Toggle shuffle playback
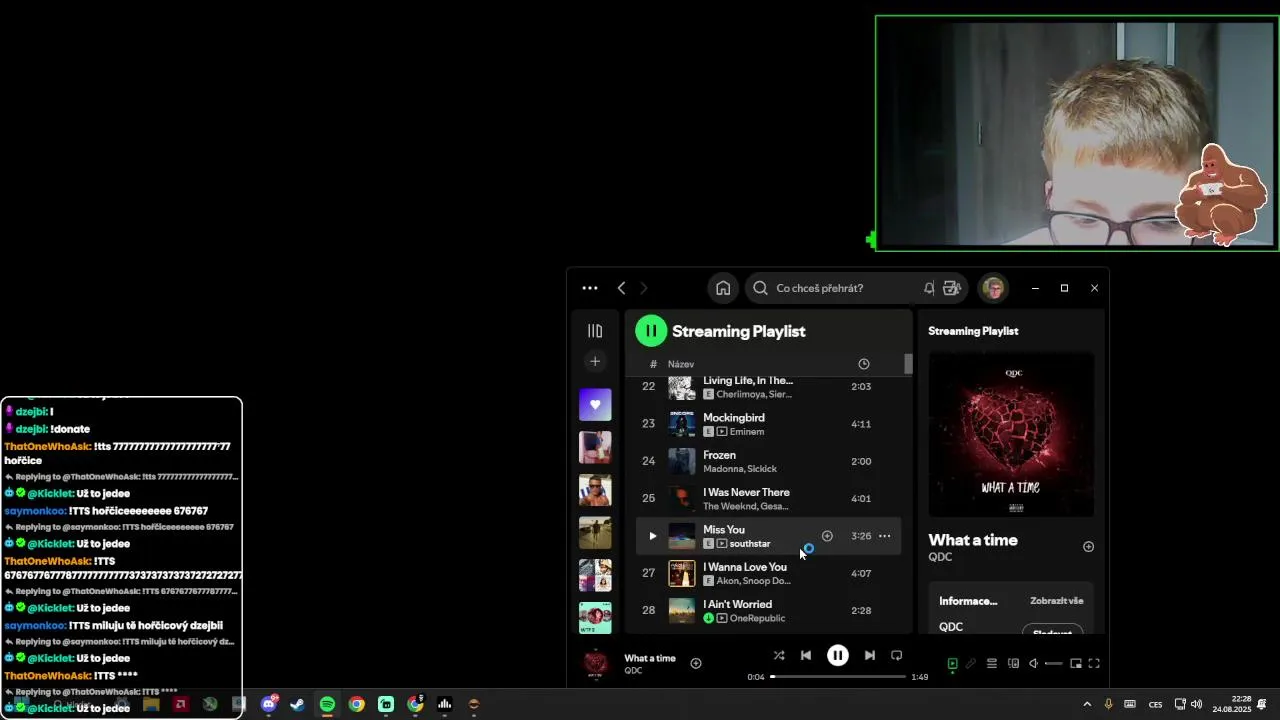The height and width of the screenshot is (720, 1280). [779, 656]
